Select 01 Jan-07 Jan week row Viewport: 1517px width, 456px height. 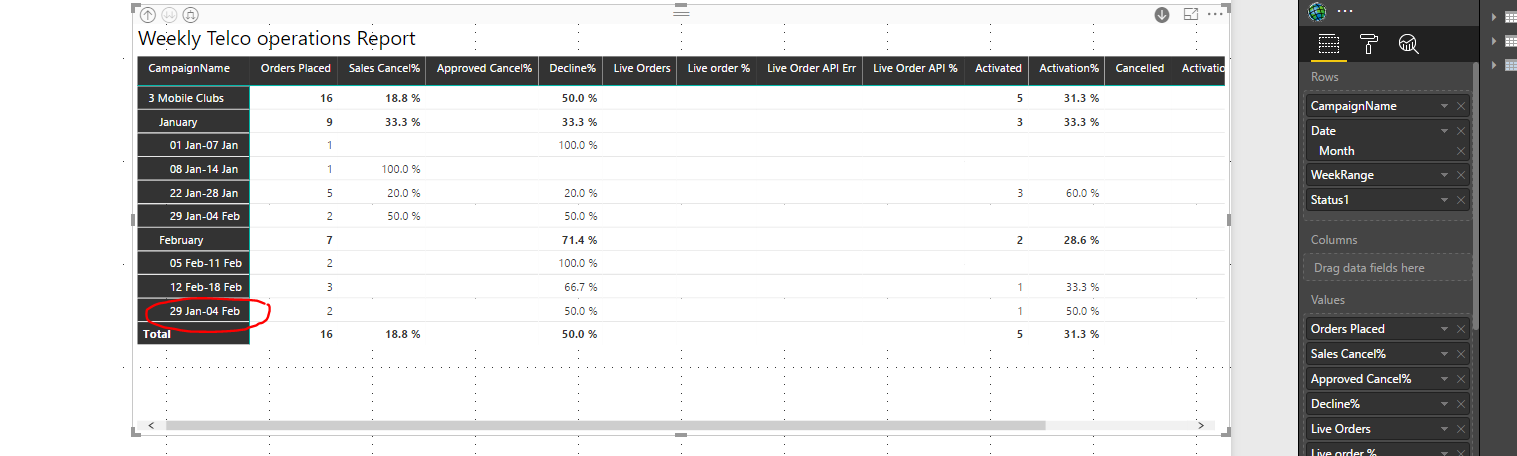[x=193, y=145]
